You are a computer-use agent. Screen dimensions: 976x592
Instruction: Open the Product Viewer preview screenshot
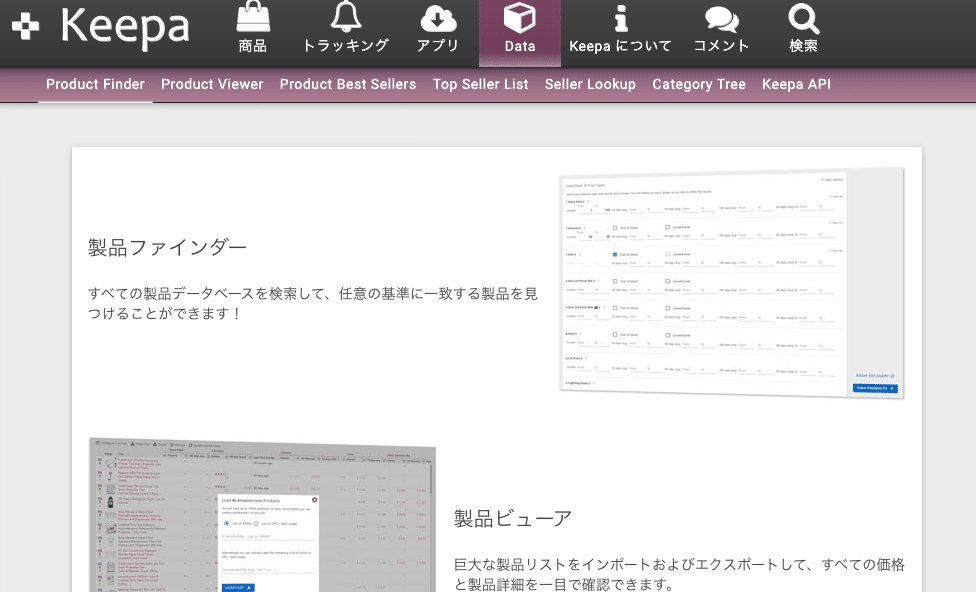(x=262, y=515)
